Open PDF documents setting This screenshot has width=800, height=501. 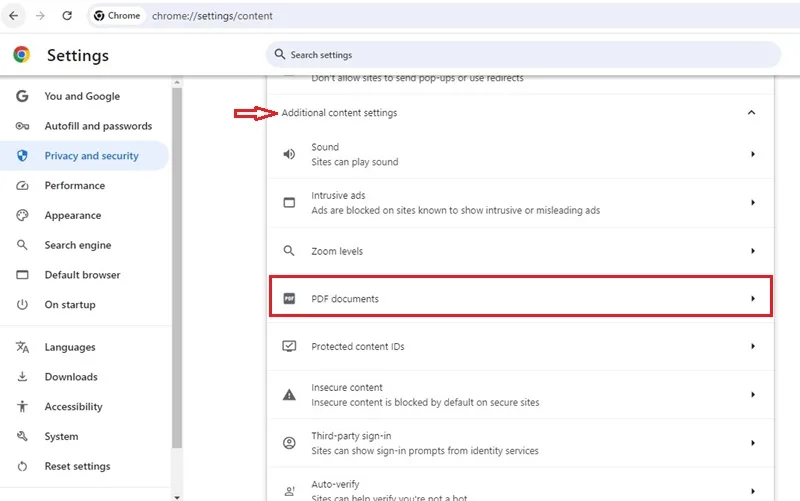[x=520, y=296]
